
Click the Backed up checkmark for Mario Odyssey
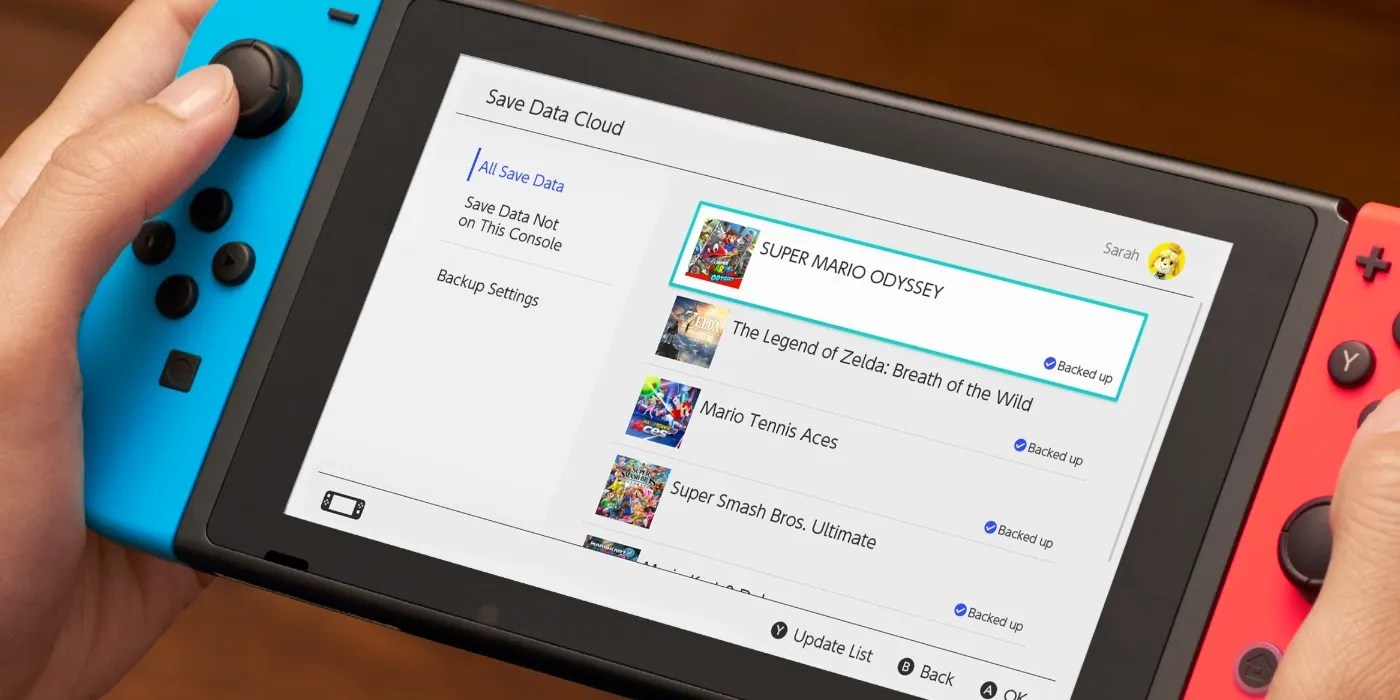[1050, 364]
